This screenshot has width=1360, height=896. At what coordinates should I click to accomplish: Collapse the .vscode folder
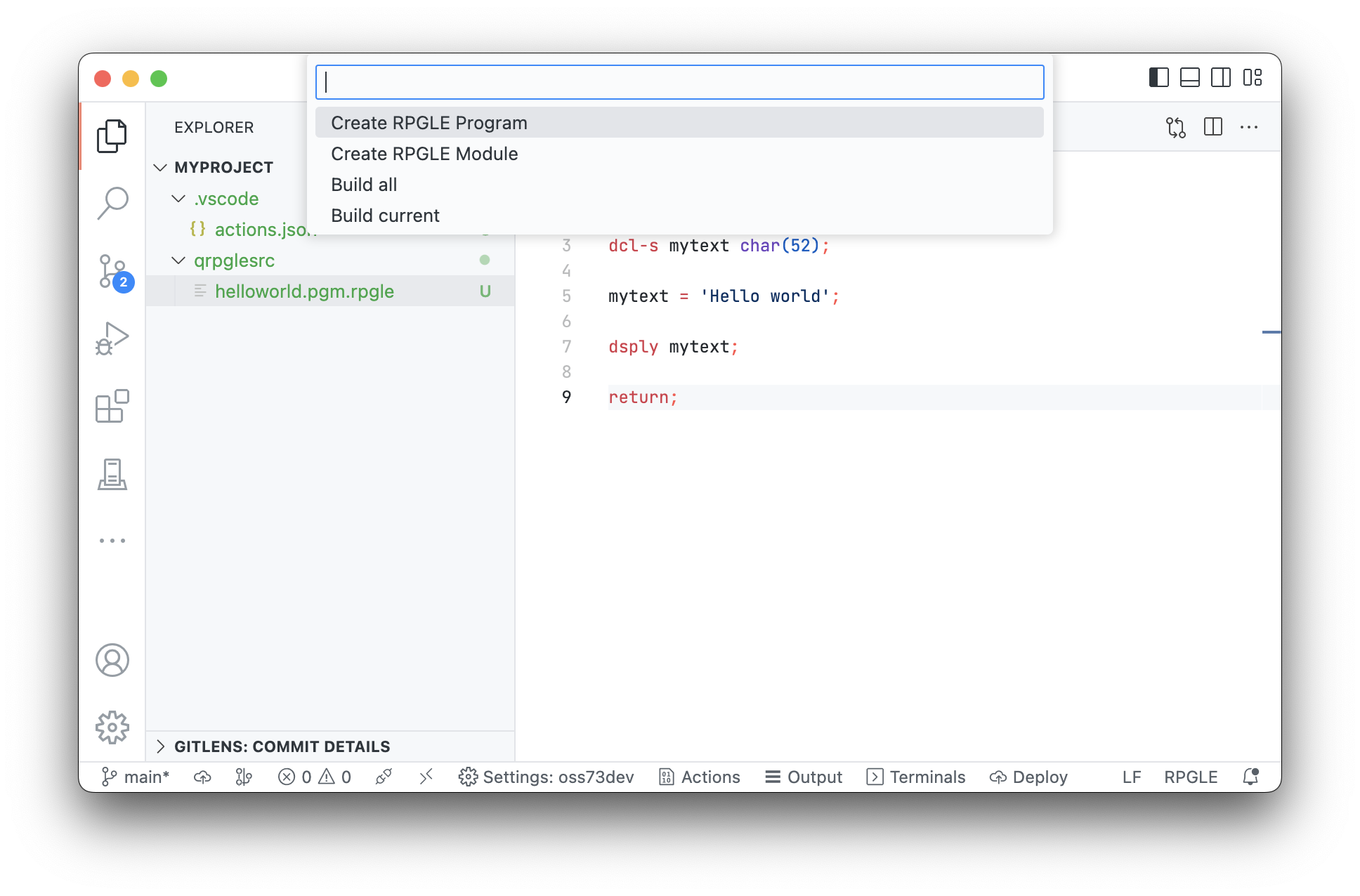point(178,199)
